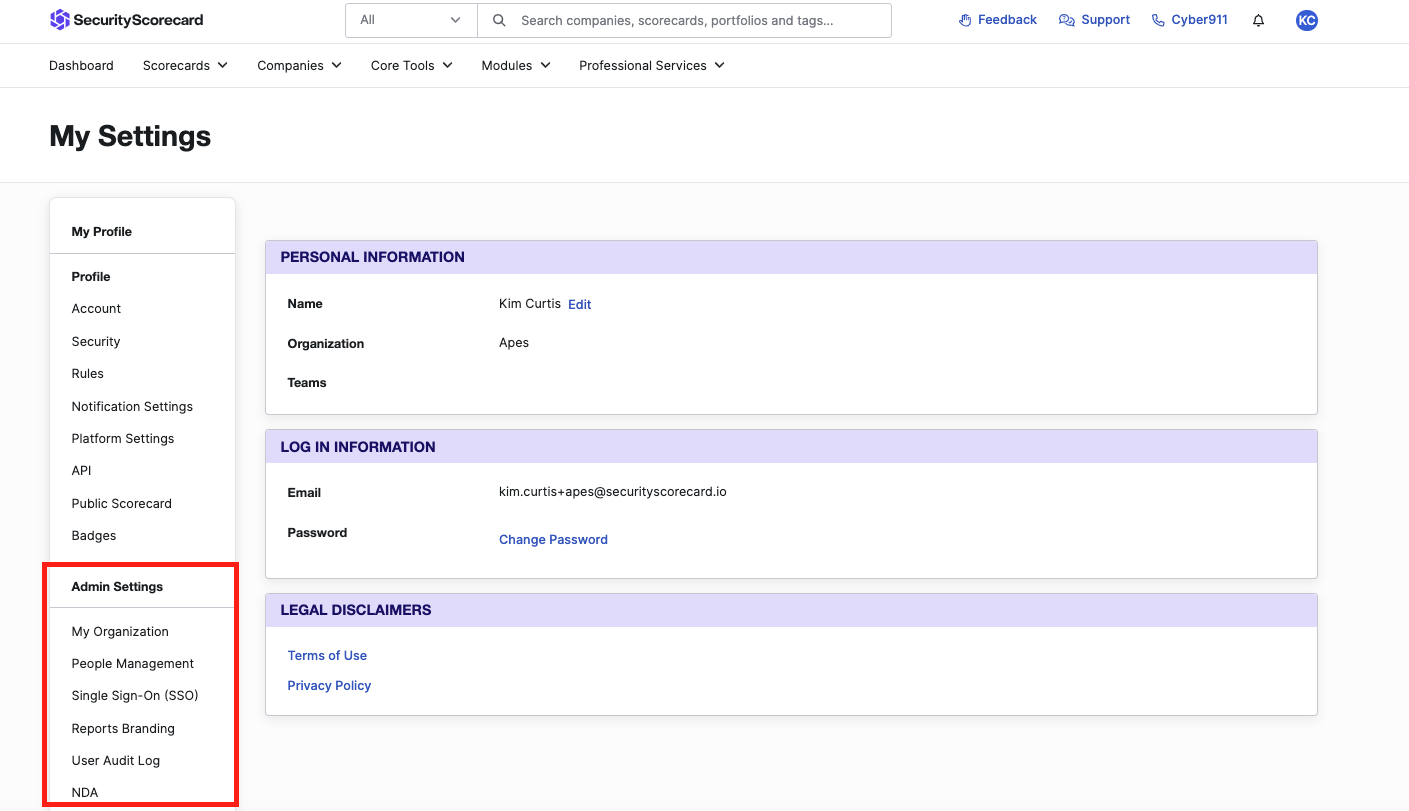
Task: Click the Admin Settings heading
Action: click(117, 586)
